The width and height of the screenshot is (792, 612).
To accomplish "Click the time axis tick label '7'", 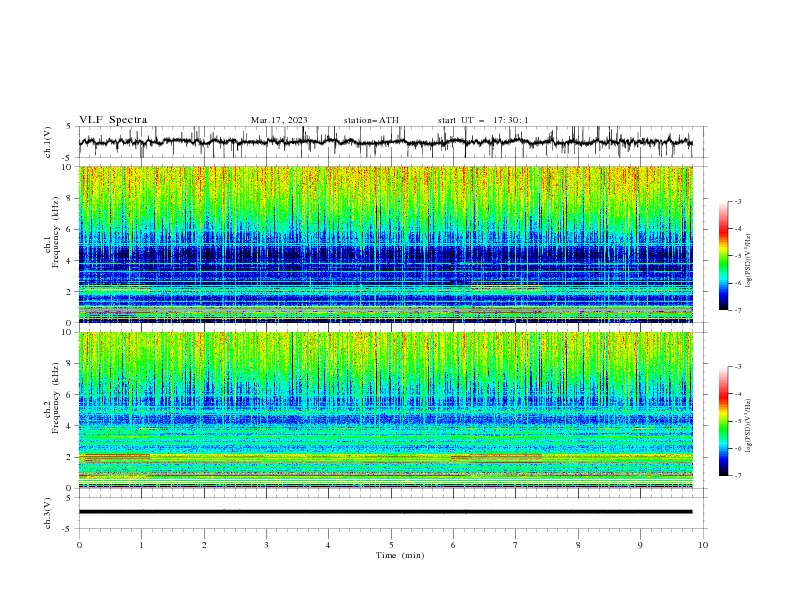I will (516, 545).
